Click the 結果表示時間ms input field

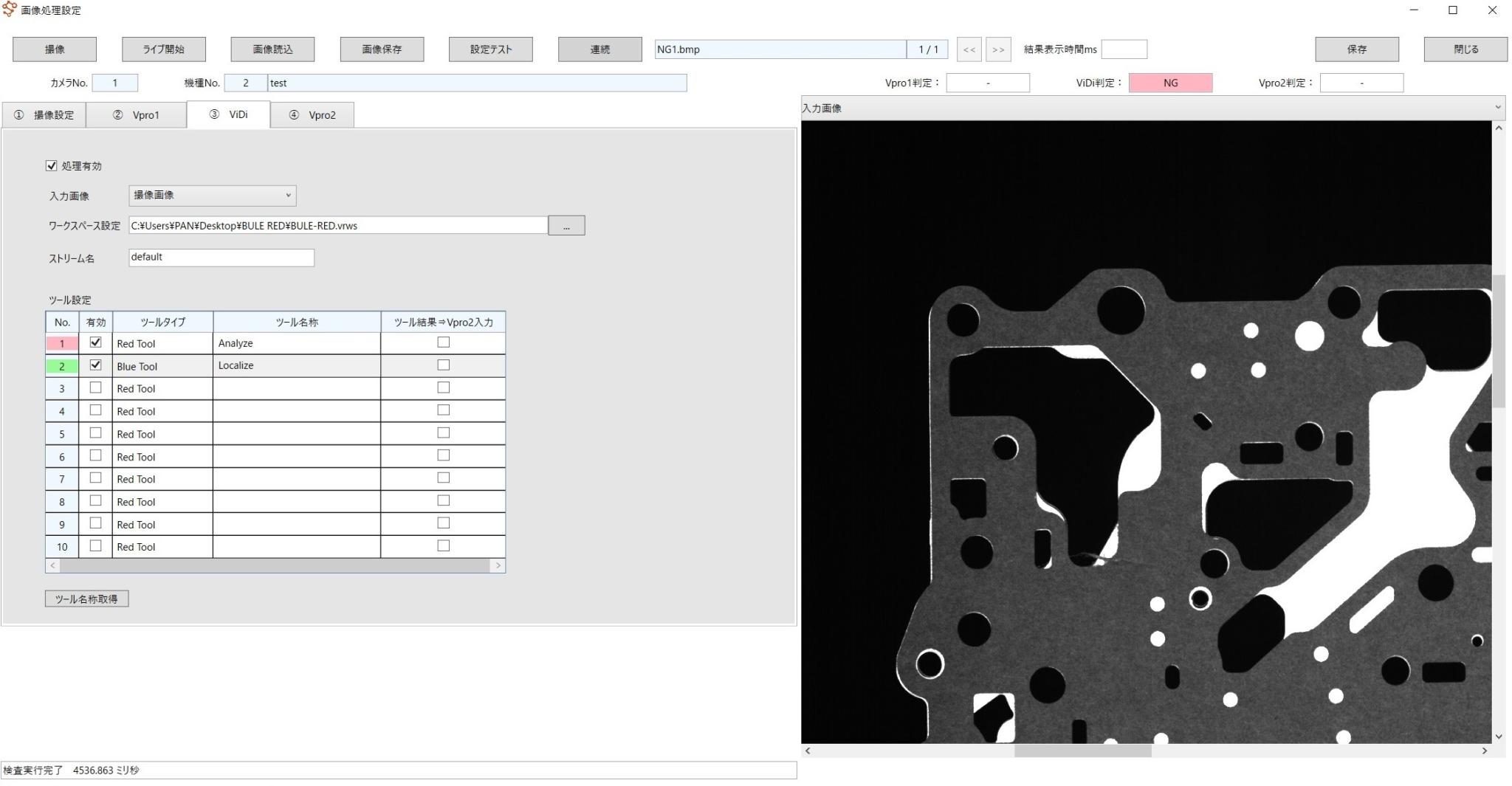[1124, 49]
